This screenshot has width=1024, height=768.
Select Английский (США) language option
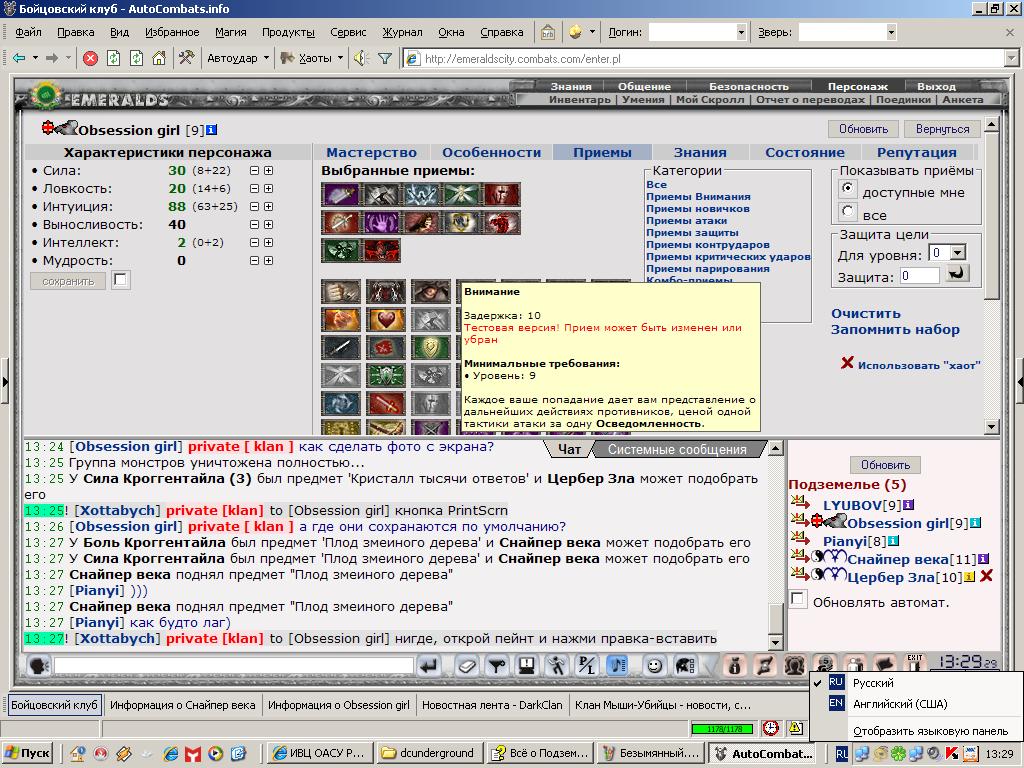tap(899, 704)
